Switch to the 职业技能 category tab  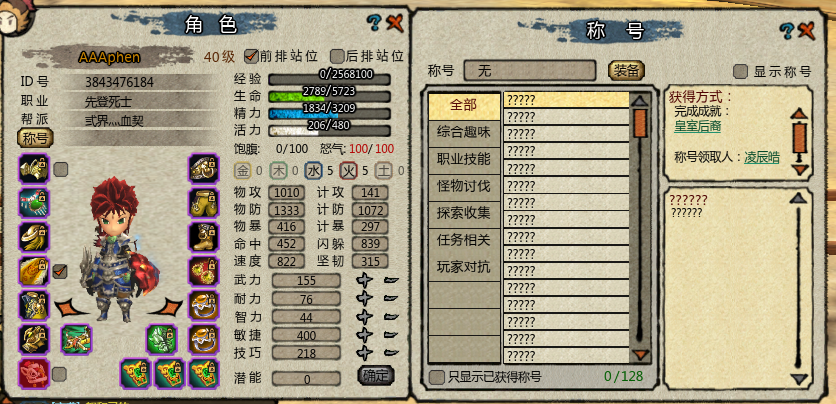coord(463,159)
